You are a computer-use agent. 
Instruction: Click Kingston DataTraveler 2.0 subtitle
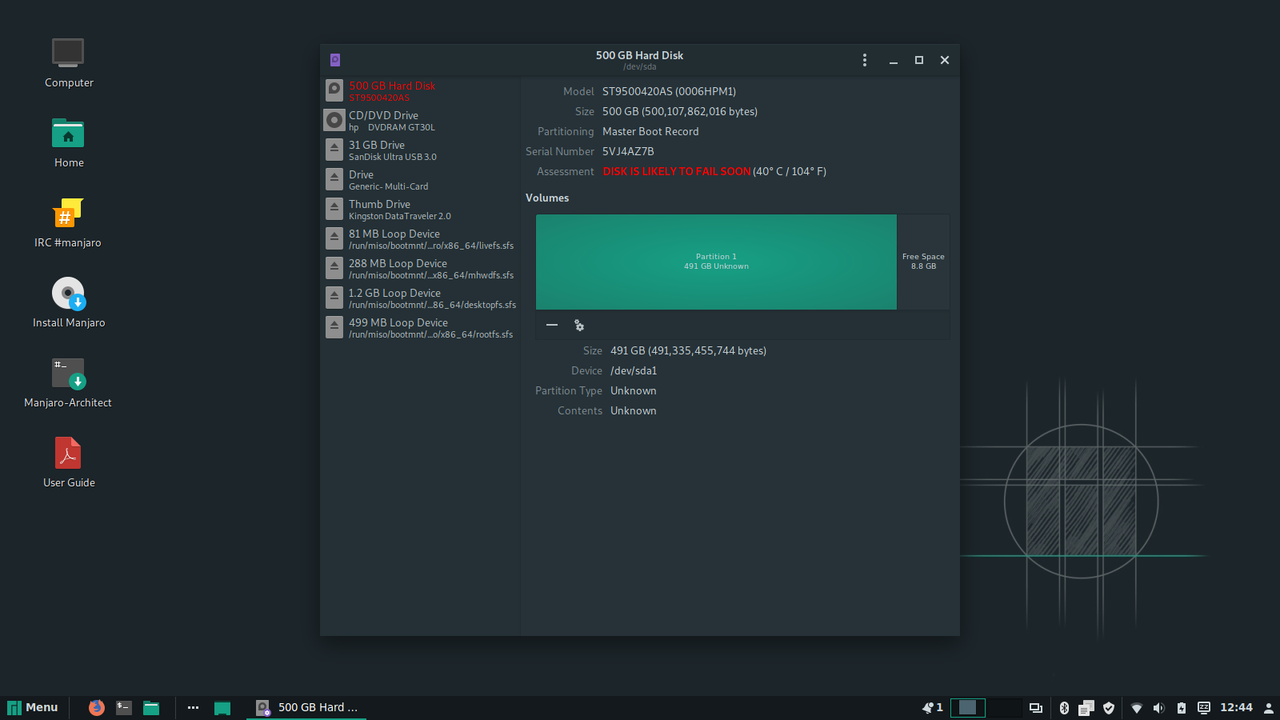pos(399,216)
